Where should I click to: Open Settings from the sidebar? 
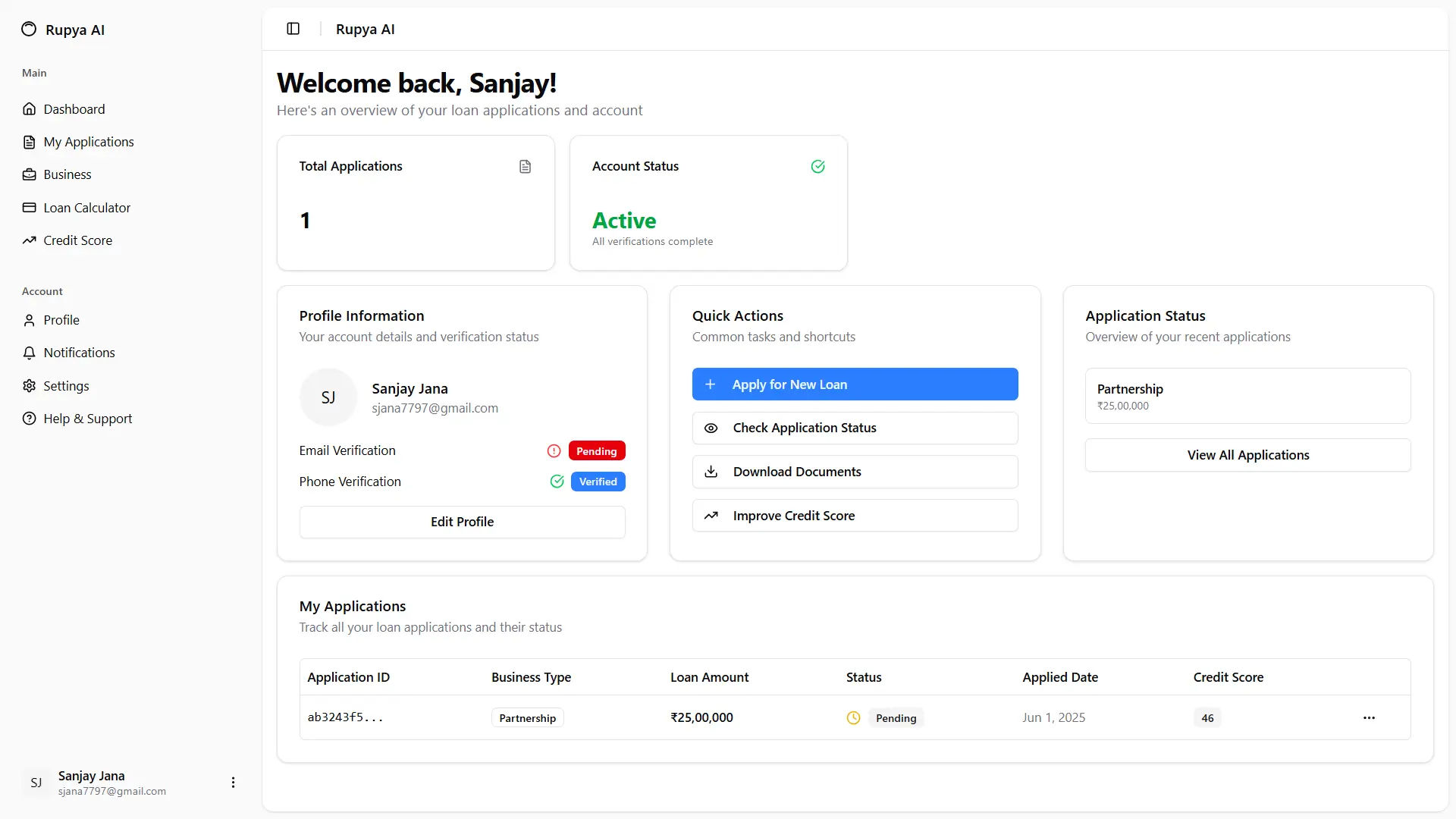67,385
